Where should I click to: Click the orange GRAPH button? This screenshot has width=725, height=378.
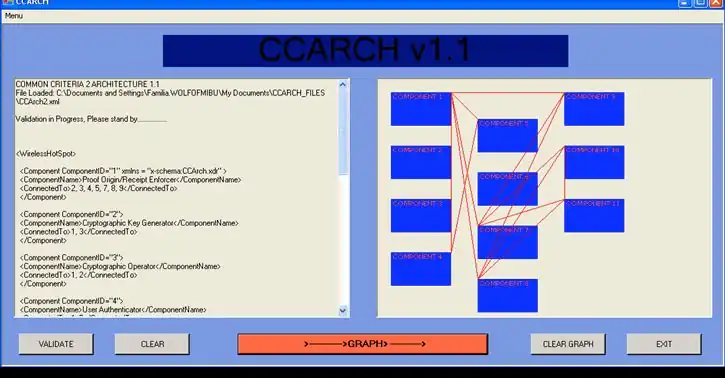[x=362, y=344]
